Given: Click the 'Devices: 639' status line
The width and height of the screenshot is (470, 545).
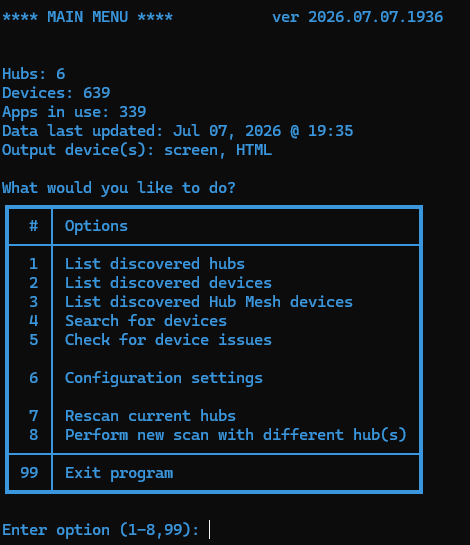Looking at the screenshot, I should [56, 93].
